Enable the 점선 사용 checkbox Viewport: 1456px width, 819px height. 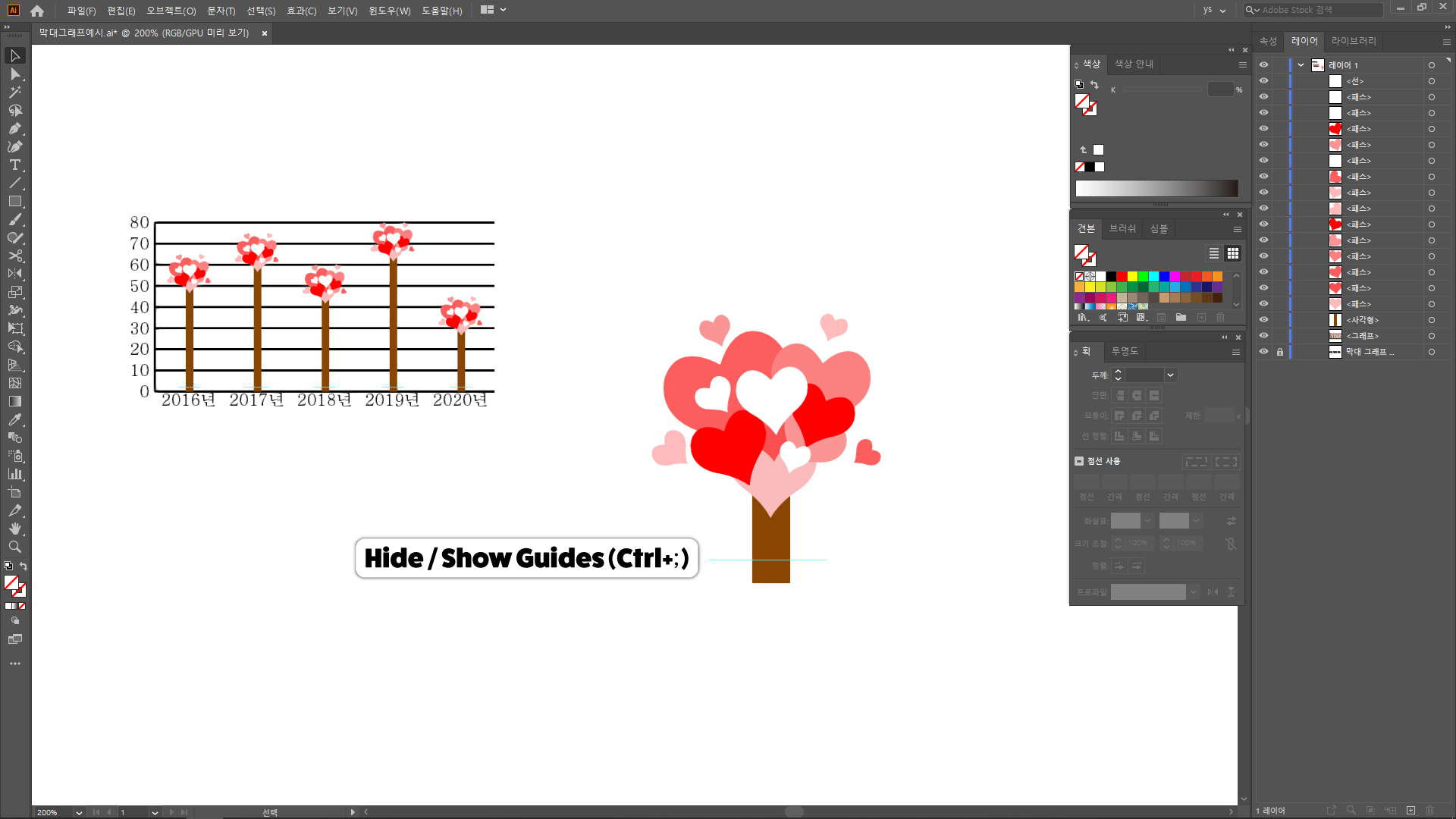1079,461
